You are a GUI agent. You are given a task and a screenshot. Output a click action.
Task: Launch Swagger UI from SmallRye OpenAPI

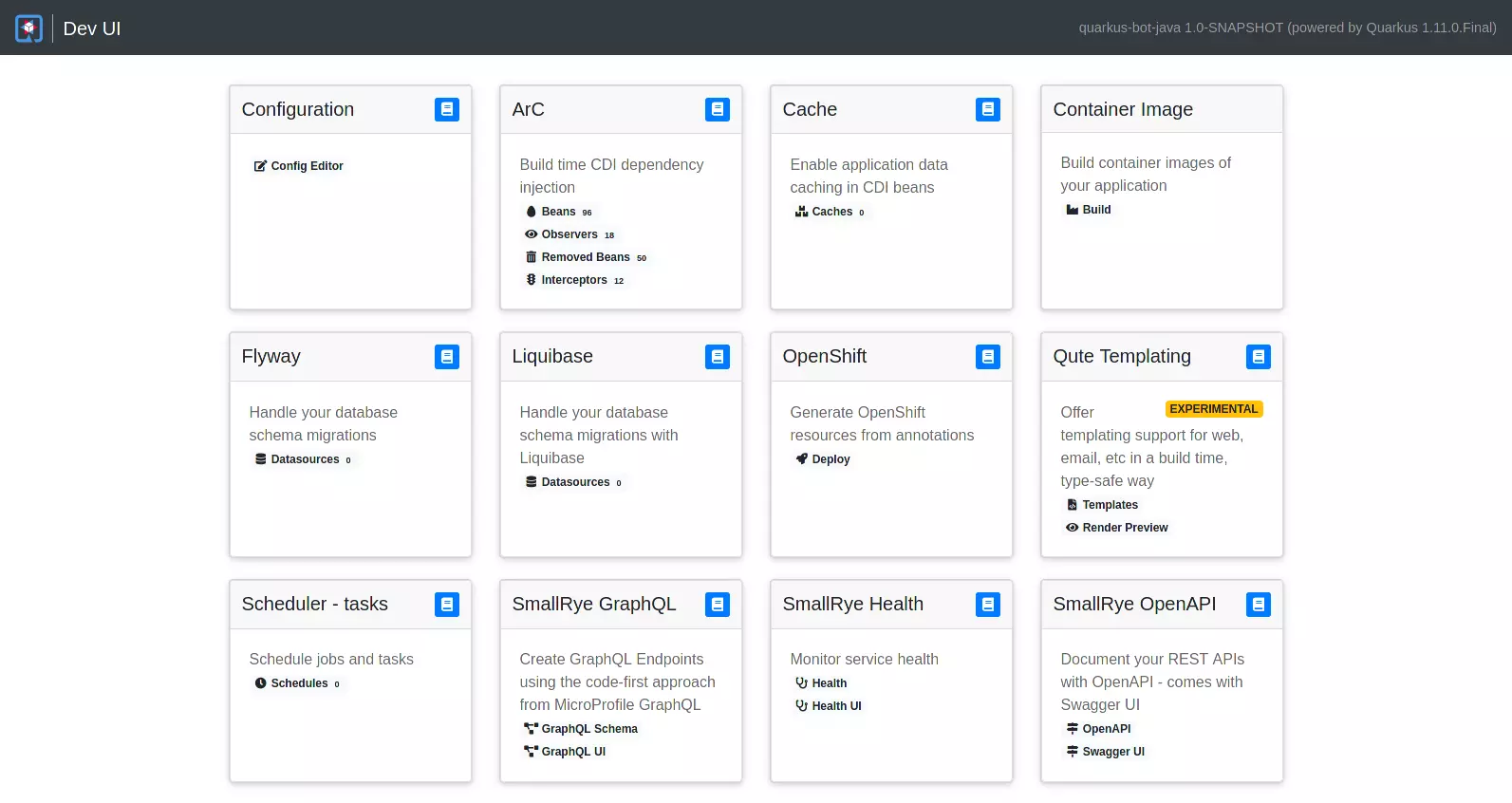coord(1112,752)
